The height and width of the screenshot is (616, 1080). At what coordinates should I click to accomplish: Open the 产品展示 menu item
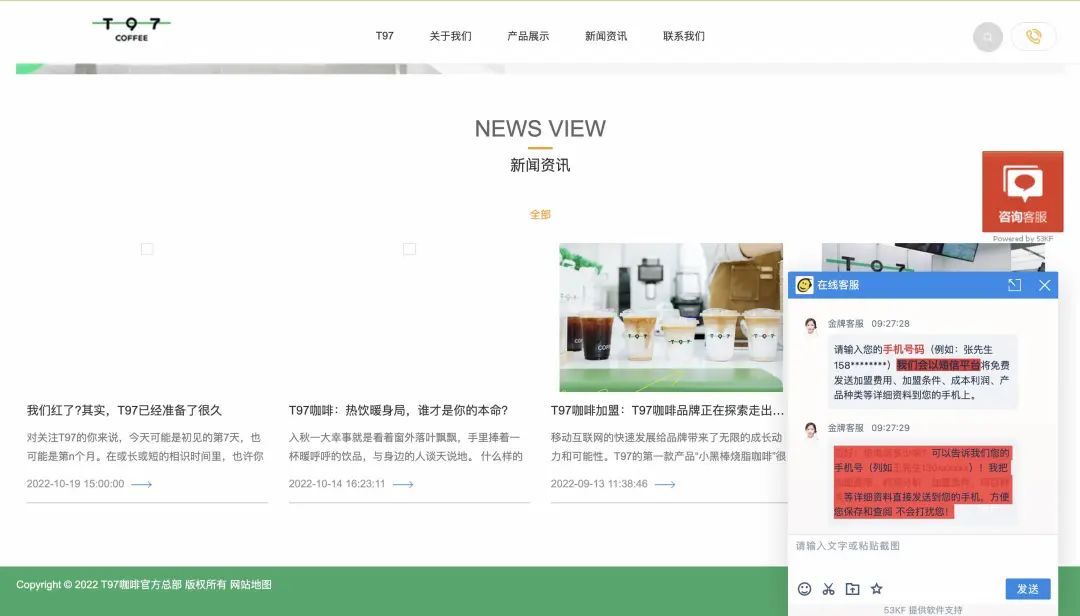(528, 36)
